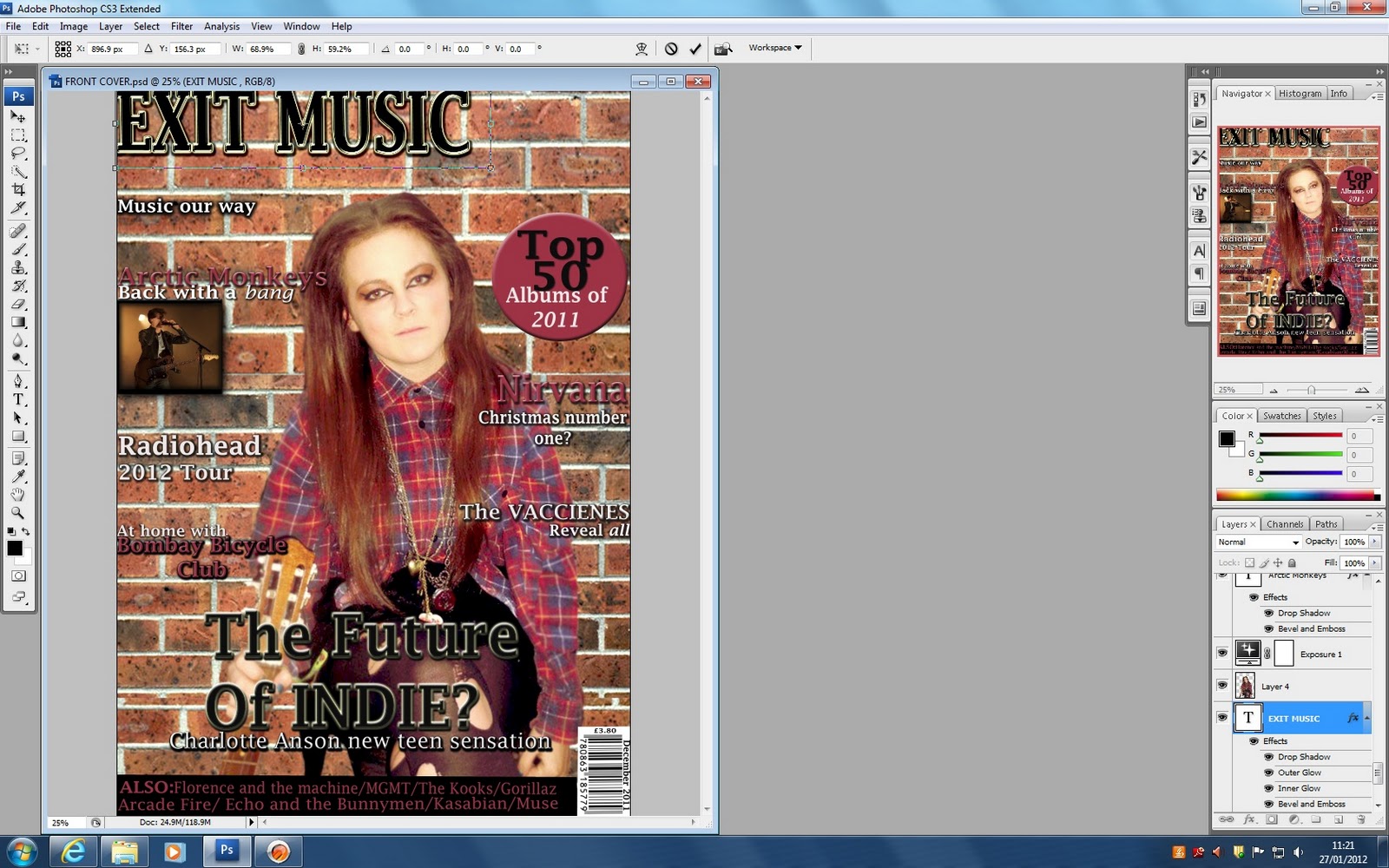Toggle EXIT MUSIC Inner Glow effect visibility
The image size is (1389, 868).
(x=1268, y=788)
